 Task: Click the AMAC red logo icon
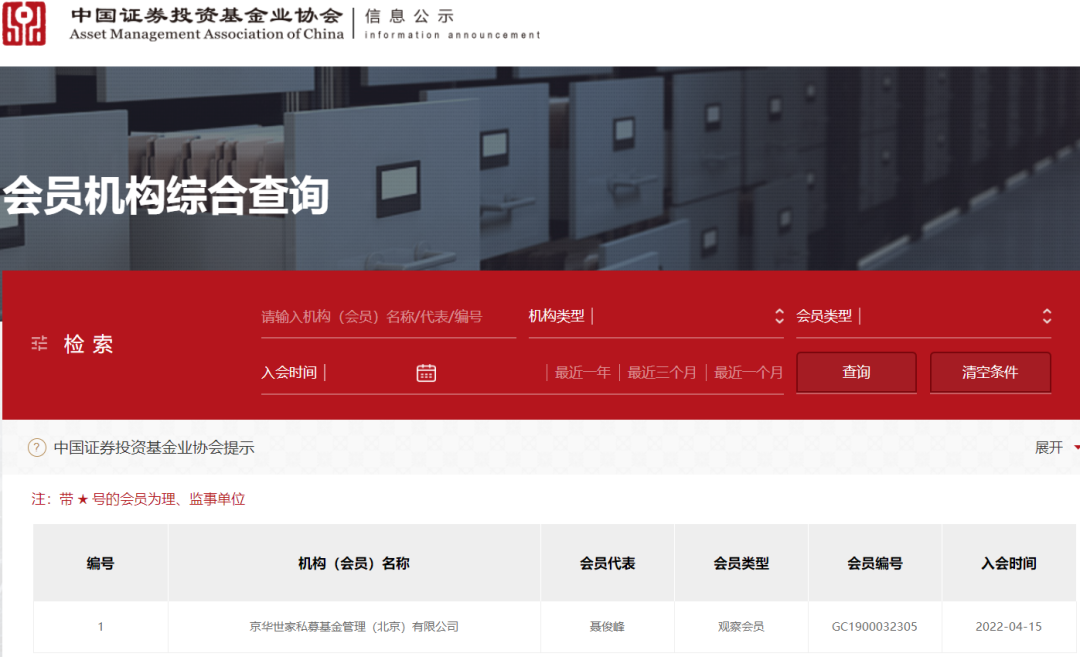click(24, 23)
